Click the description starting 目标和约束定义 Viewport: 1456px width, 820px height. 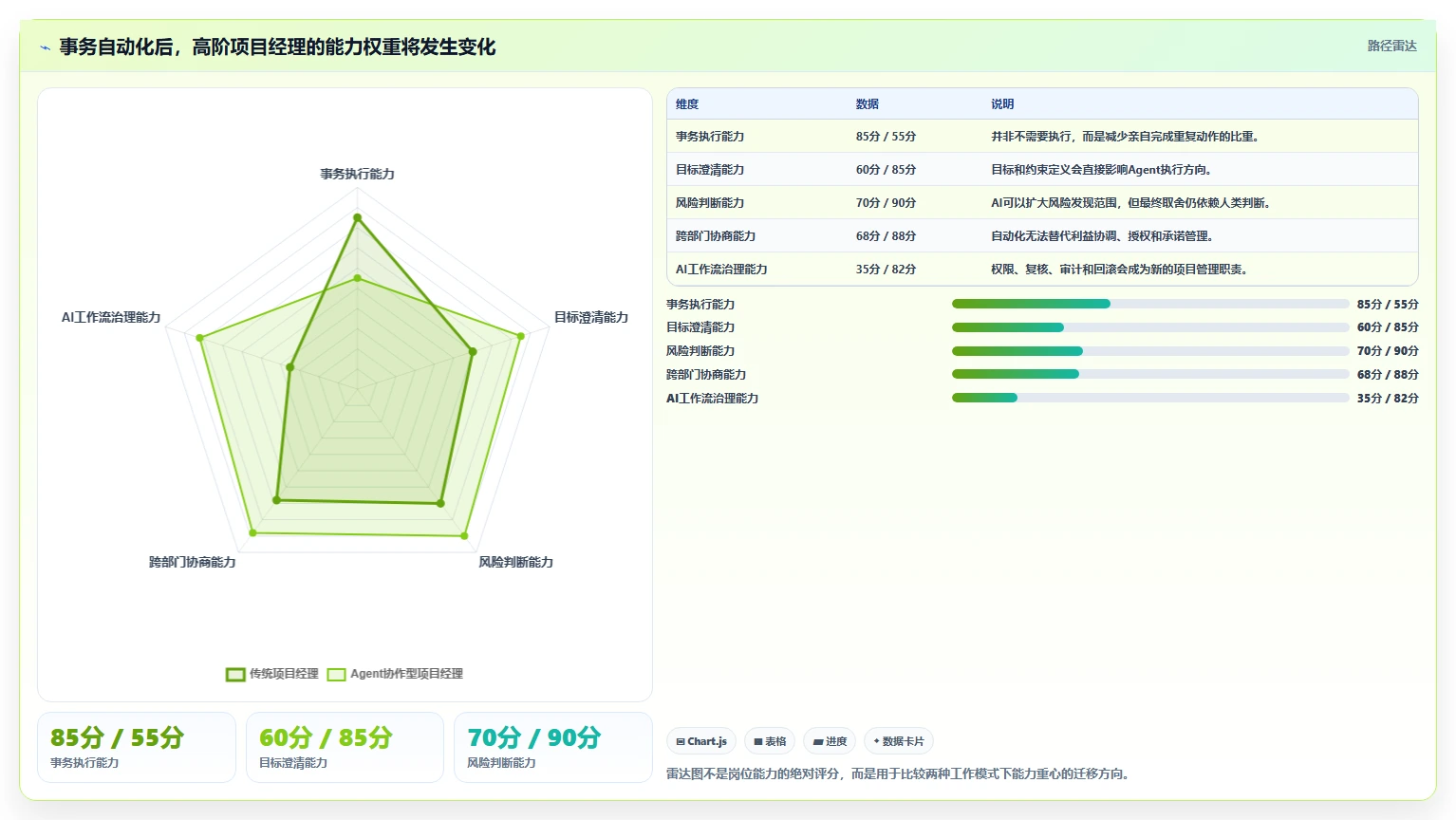1103,170
